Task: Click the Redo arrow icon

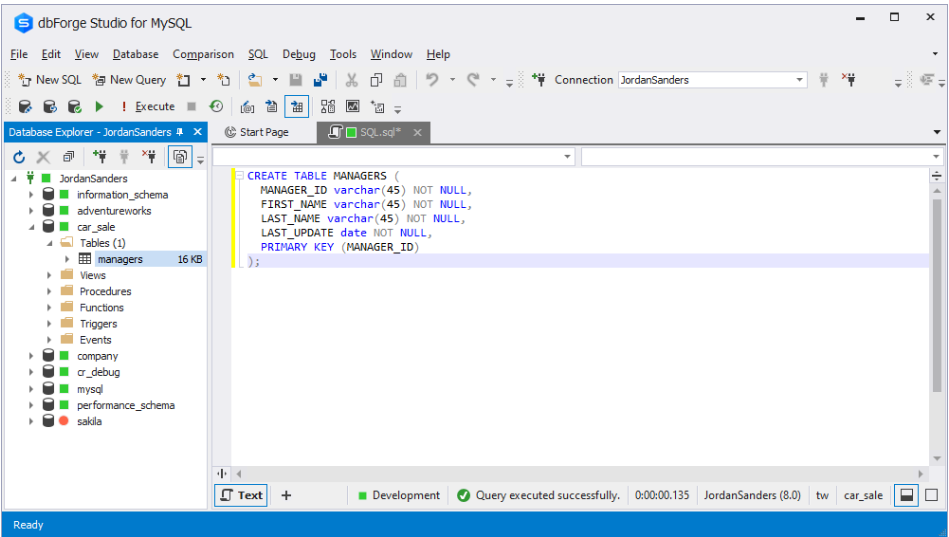Action: 473,80
